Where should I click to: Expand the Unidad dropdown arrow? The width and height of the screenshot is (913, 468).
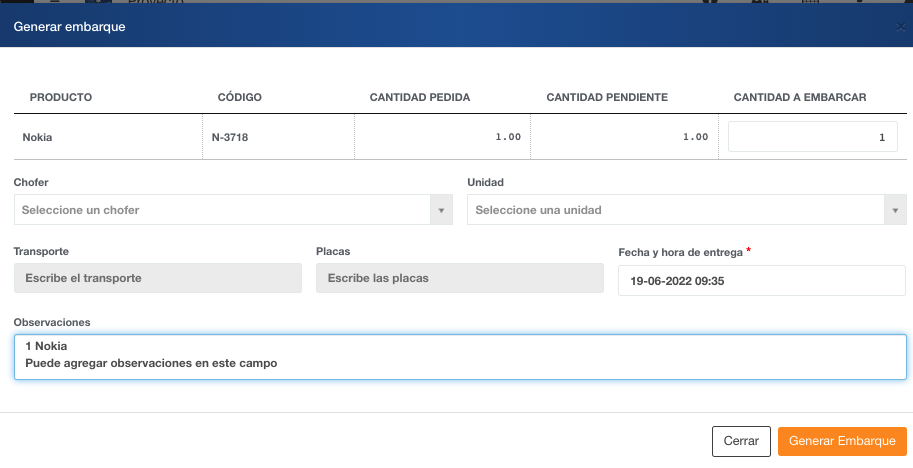[x=895, y=210]
